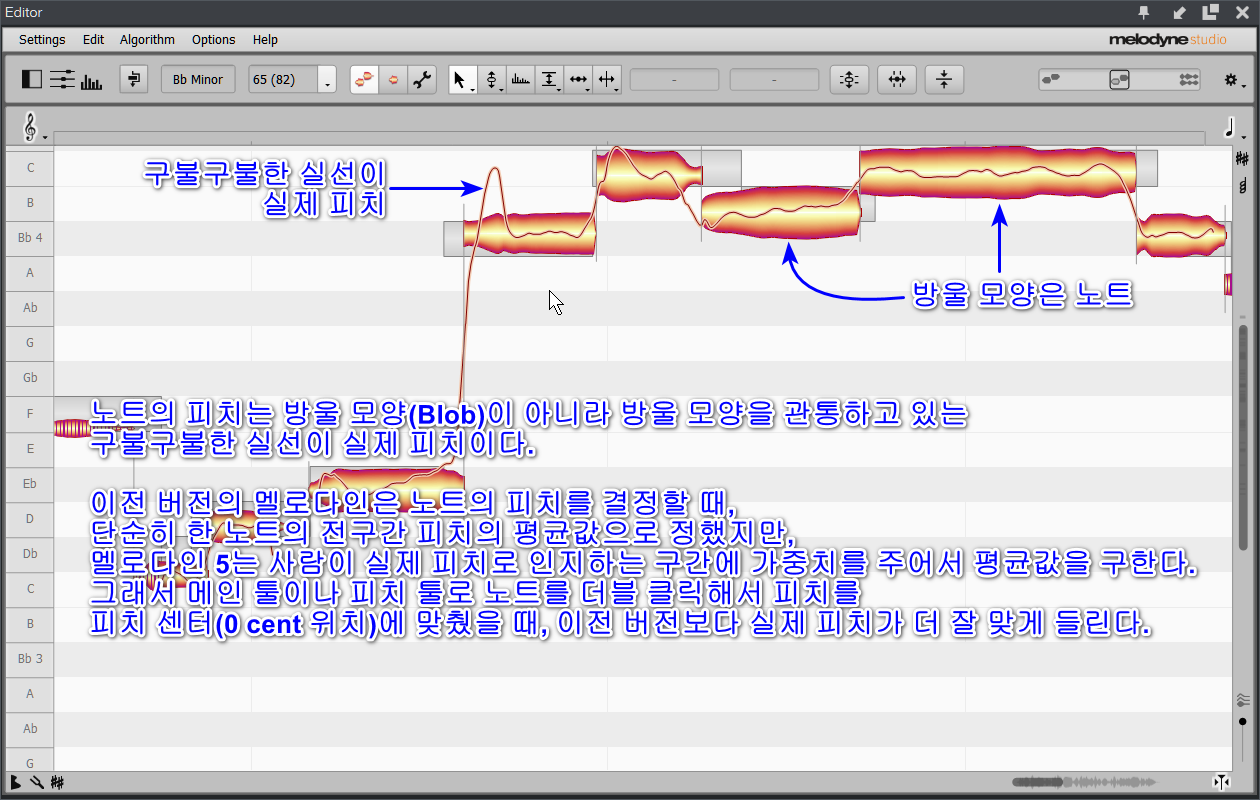
Task: Open the Edit menu
Action: 93,40
